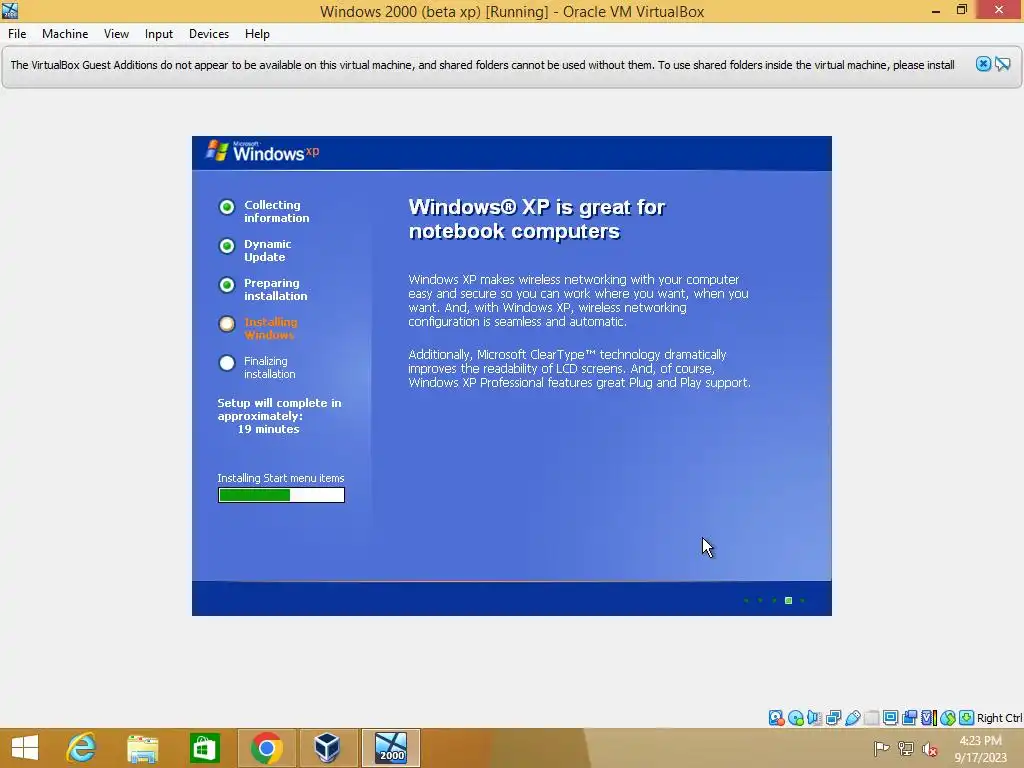Click the Right Ctrl host key label

(999, 718)
